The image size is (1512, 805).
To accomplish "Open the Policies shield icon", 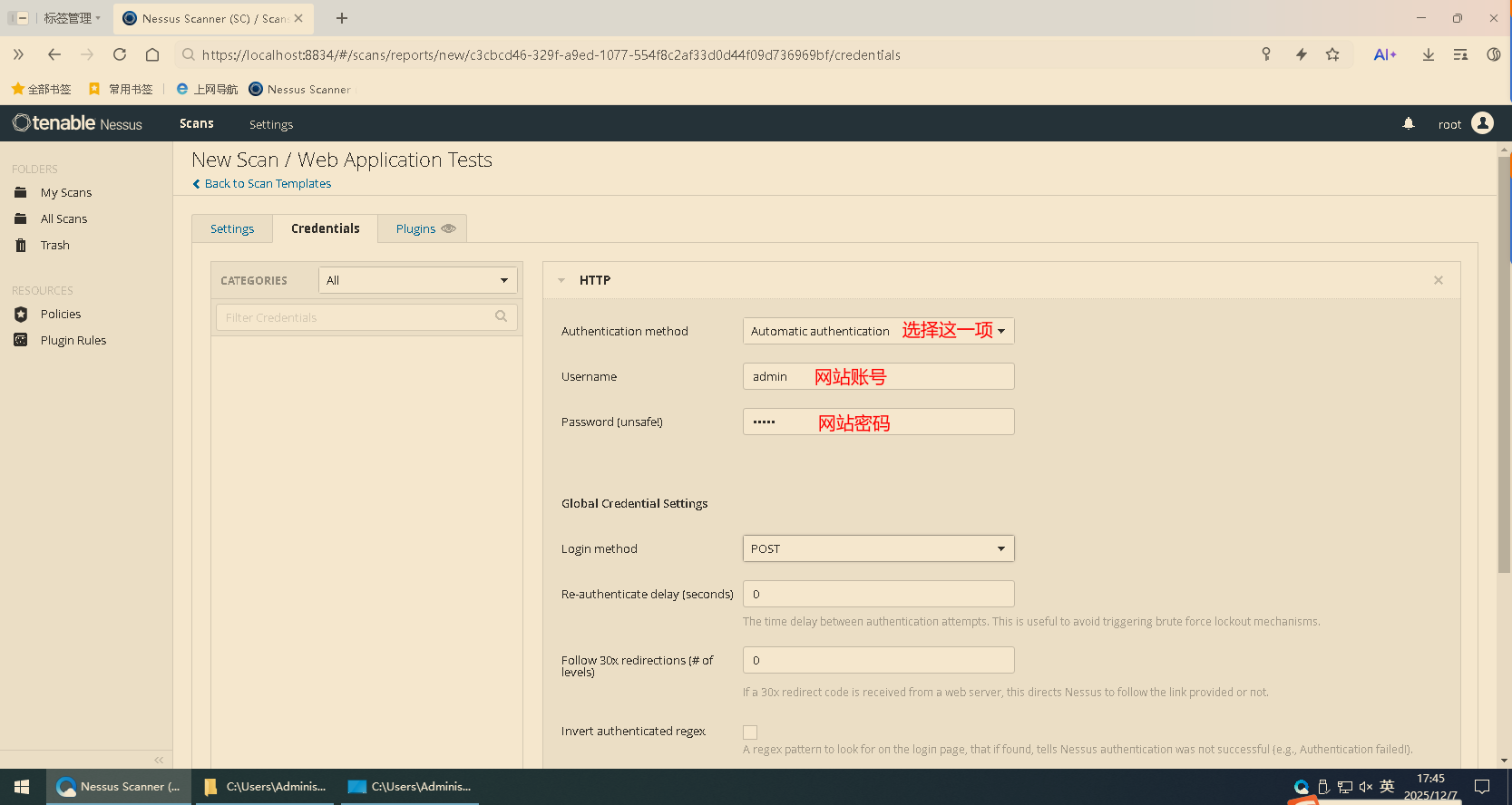I will pos(21,314).
